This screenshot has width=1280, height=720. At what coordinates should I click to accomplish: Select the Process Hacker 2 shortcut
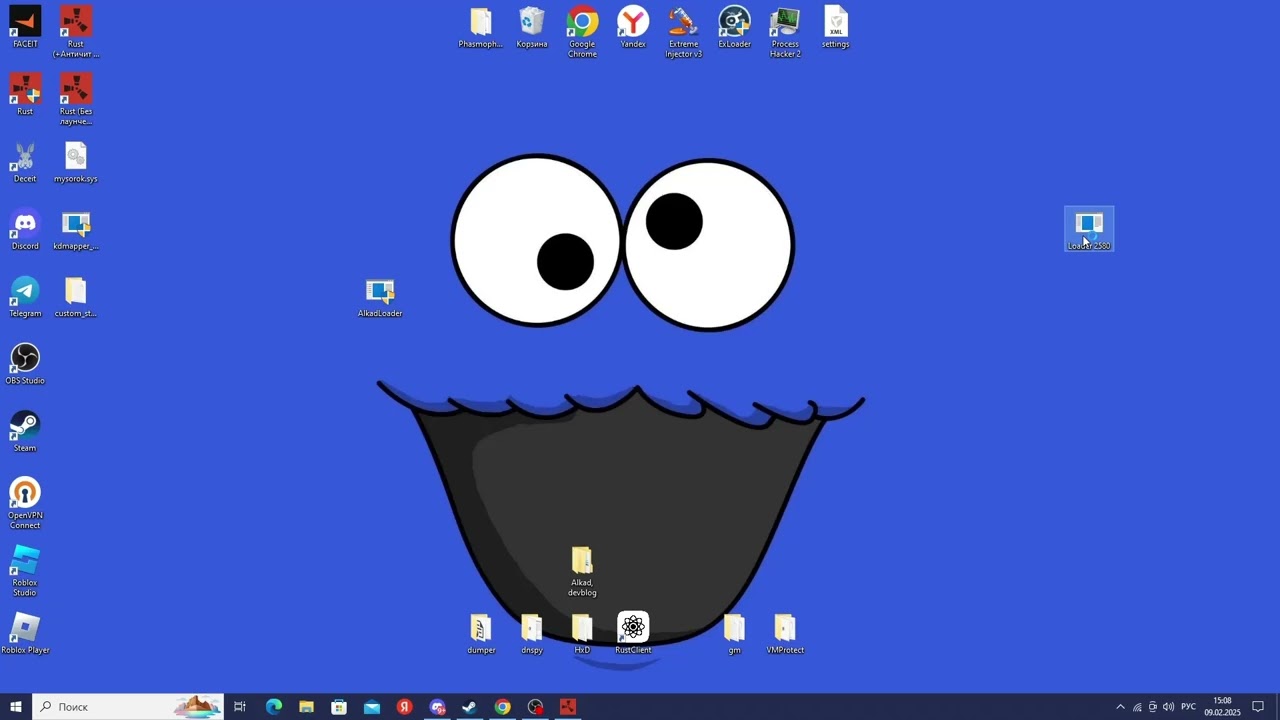click(785, 32)
